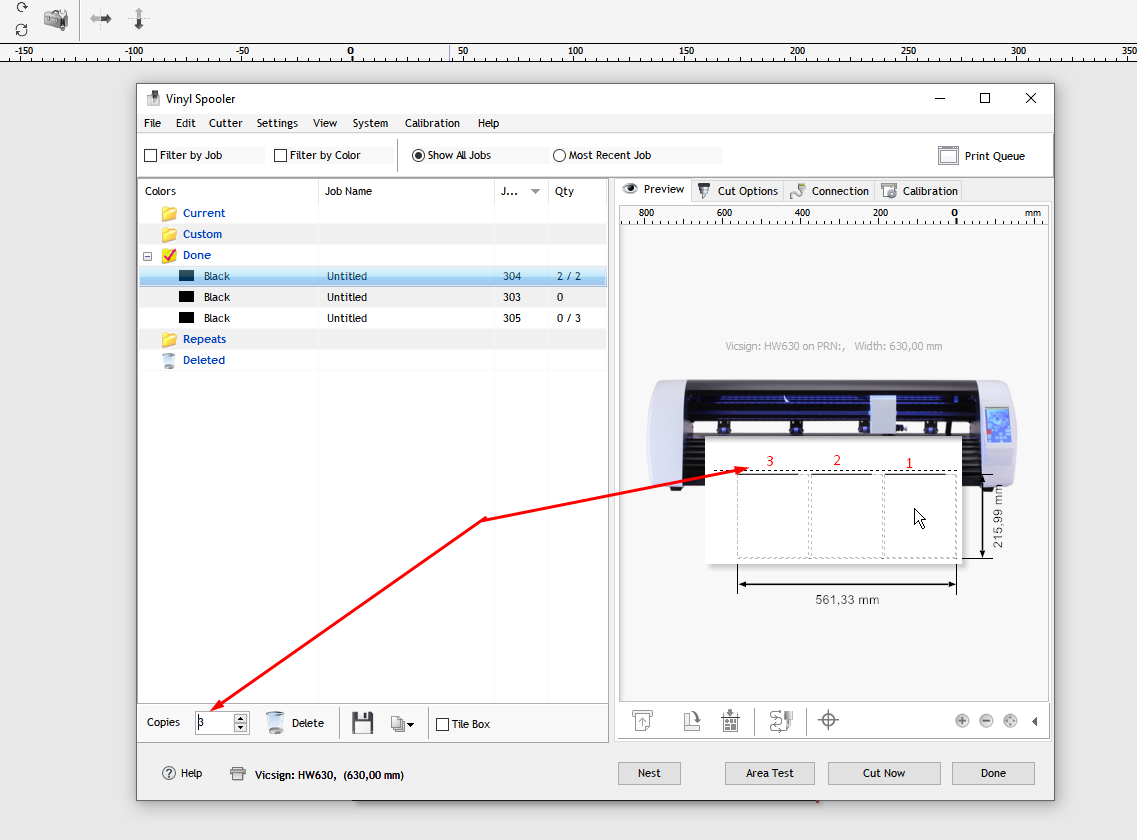The width and height of the screenshot is (1137, 840).
Task: Click the Deleted trash bin icon in tree
Action: 169,361
